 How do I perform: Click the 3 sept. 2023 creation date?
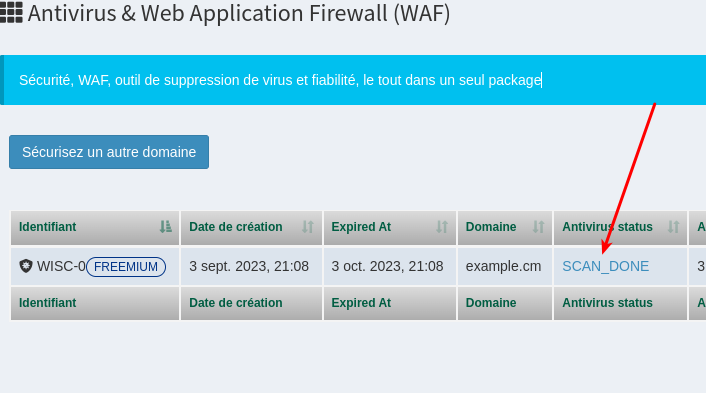pos(249,266)
